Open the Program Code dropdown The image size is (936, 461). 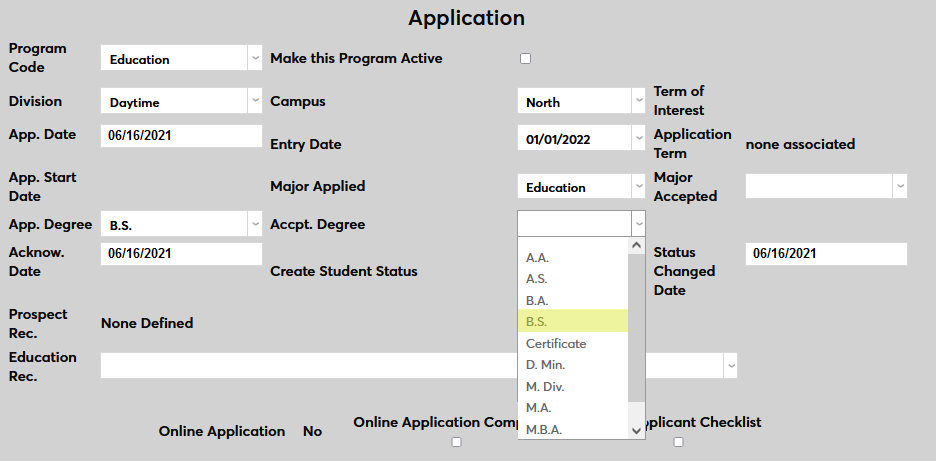tap(181, 58)
